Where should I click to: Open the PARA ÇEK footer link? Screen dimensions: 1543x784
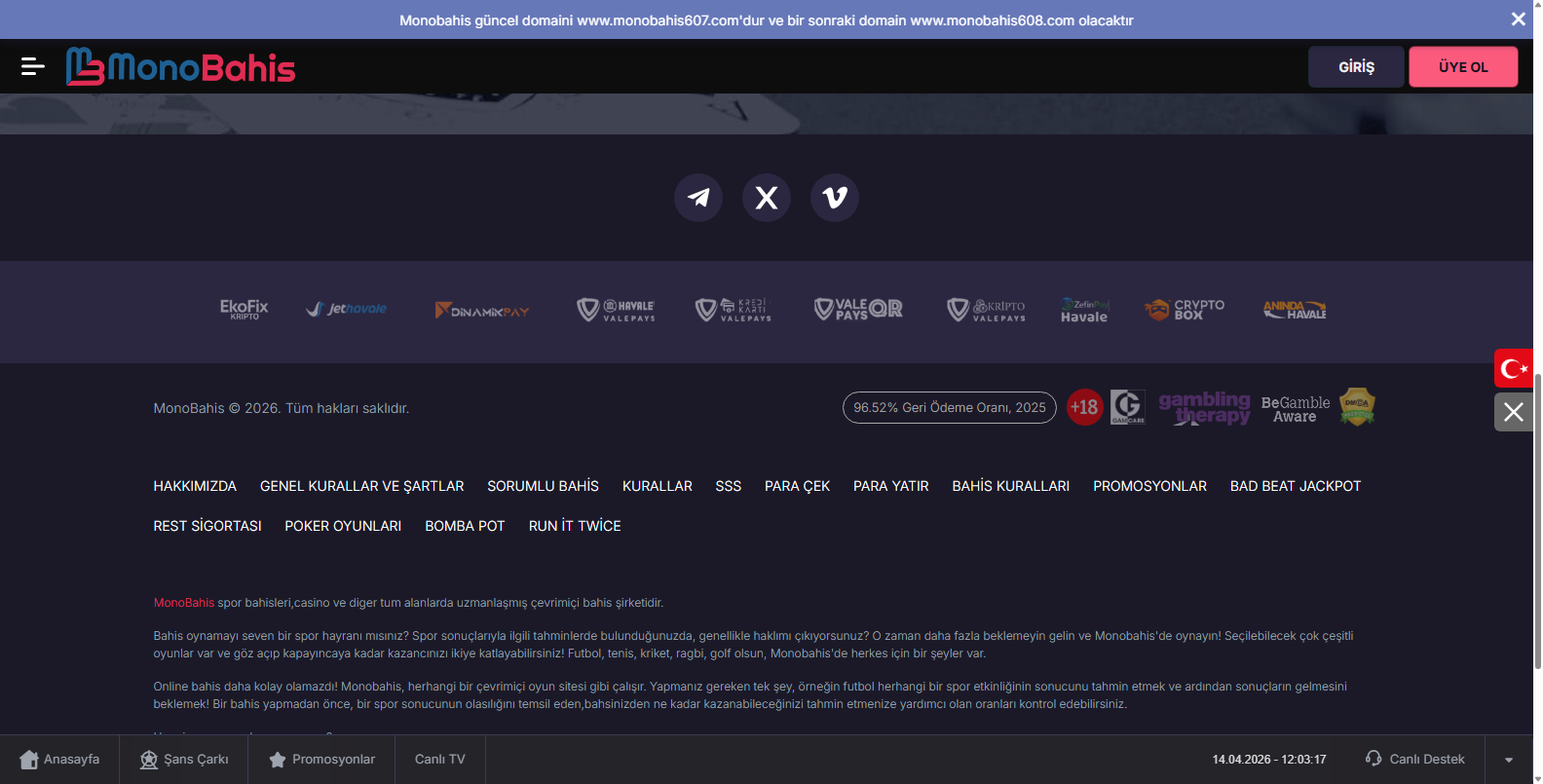click(x=797, y=486)
